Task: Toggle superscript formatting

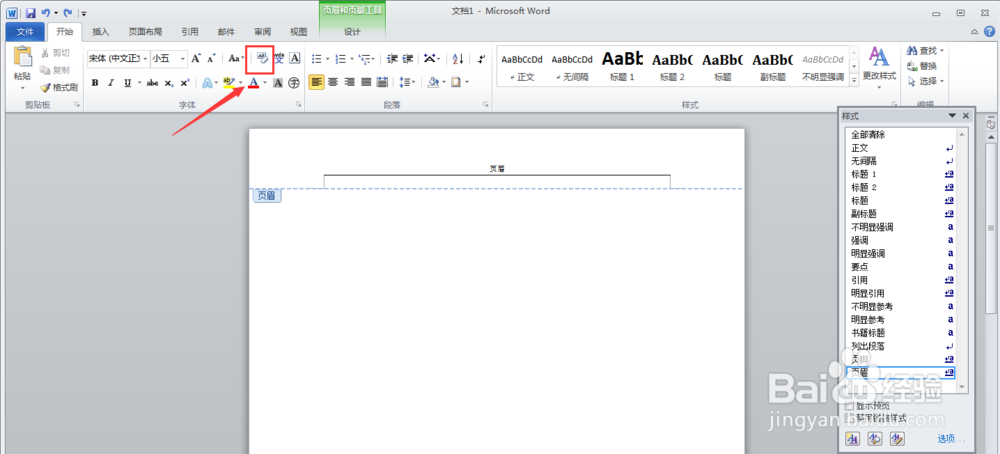Action: [184, 82]
